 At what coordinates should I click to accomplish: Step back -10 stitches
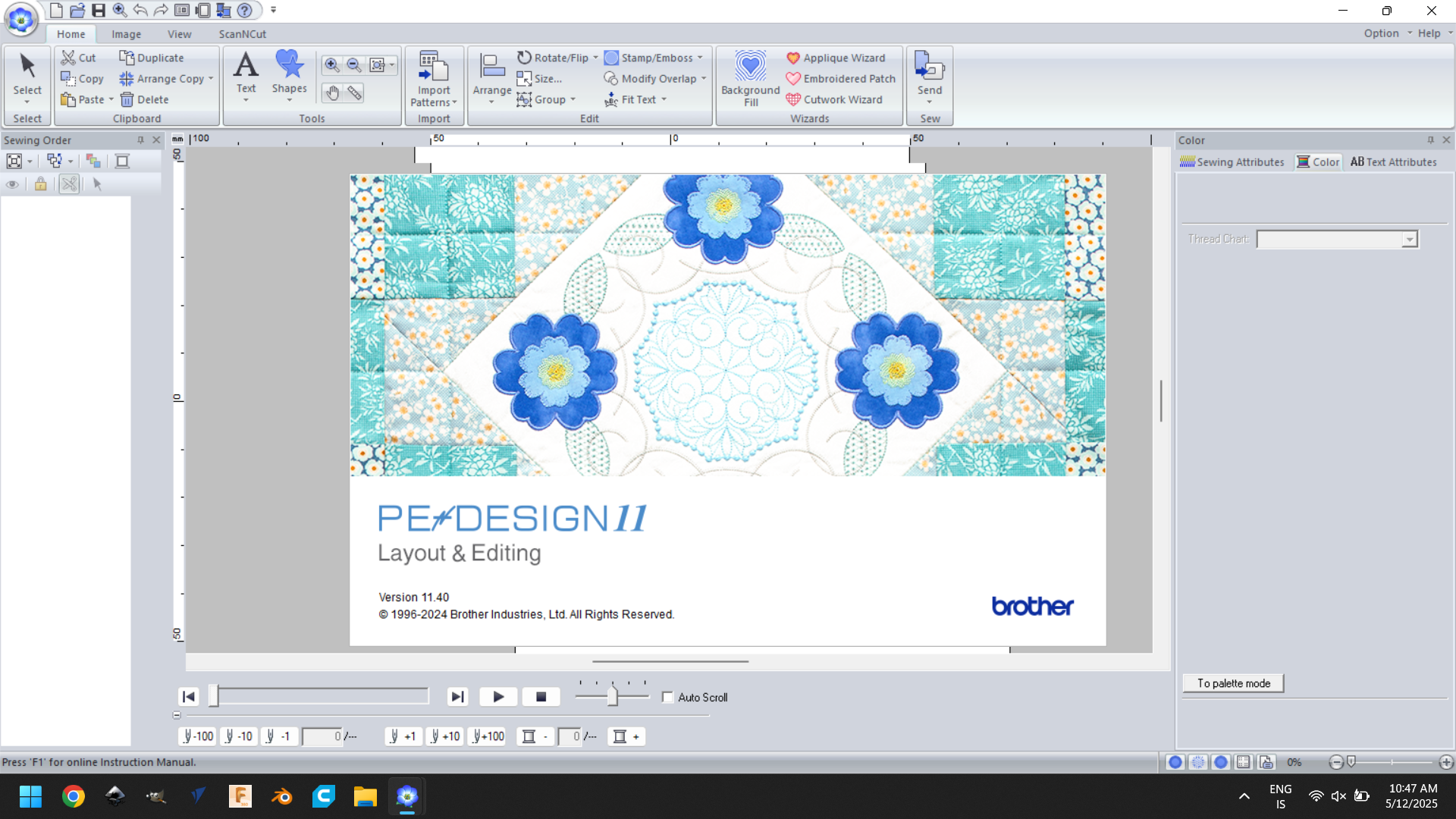point(238,736)
